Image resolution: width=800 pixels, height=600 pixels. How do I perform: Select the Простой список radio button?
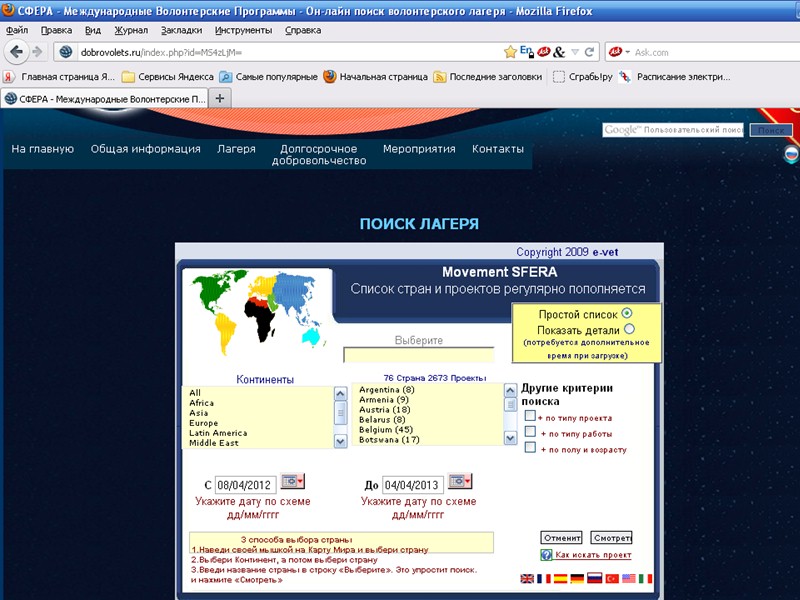[627, 313]
